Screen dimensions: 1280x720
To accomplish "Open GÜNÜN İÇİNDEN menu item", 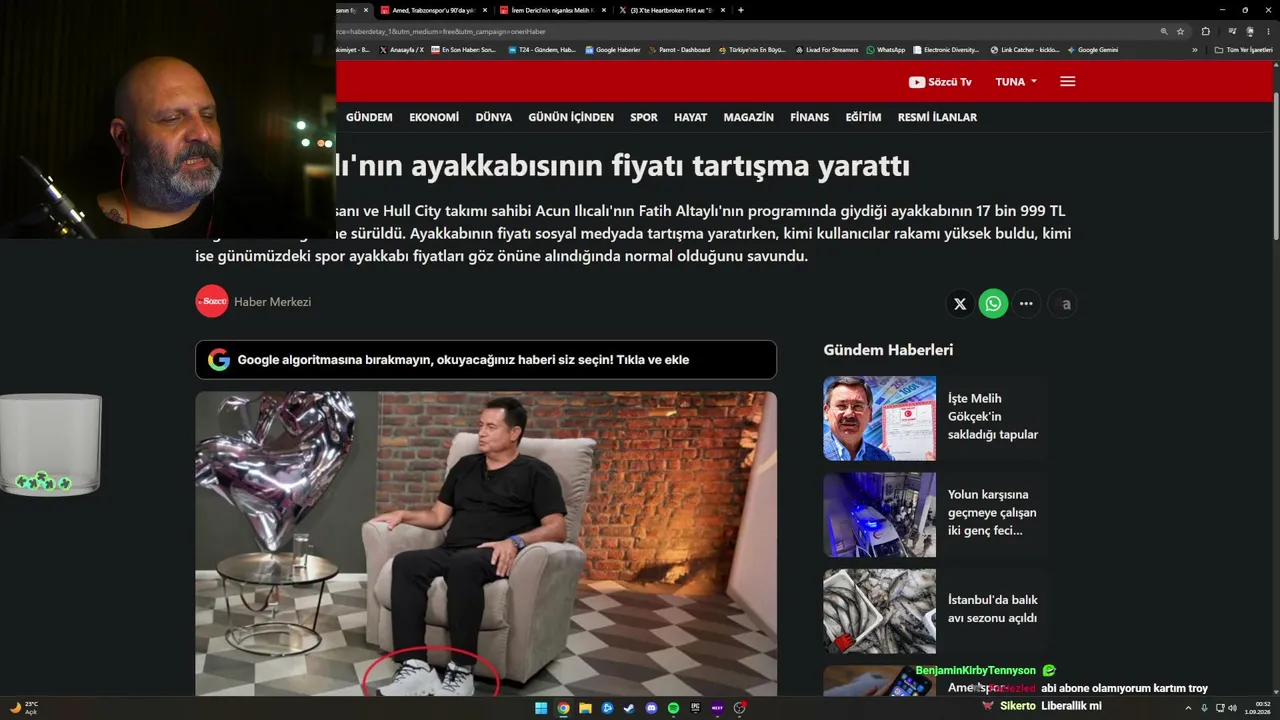I will click(x=571, y=117).
